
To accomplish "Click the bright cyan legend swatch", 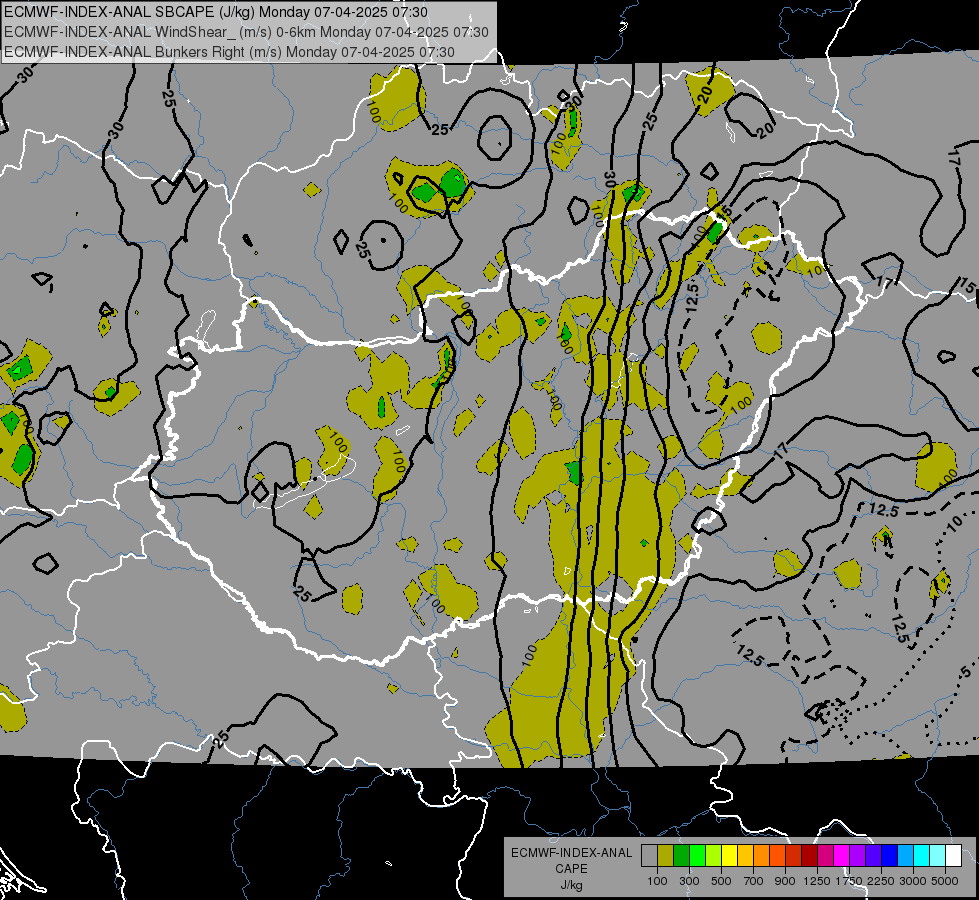I will click(x=922, y=855).
